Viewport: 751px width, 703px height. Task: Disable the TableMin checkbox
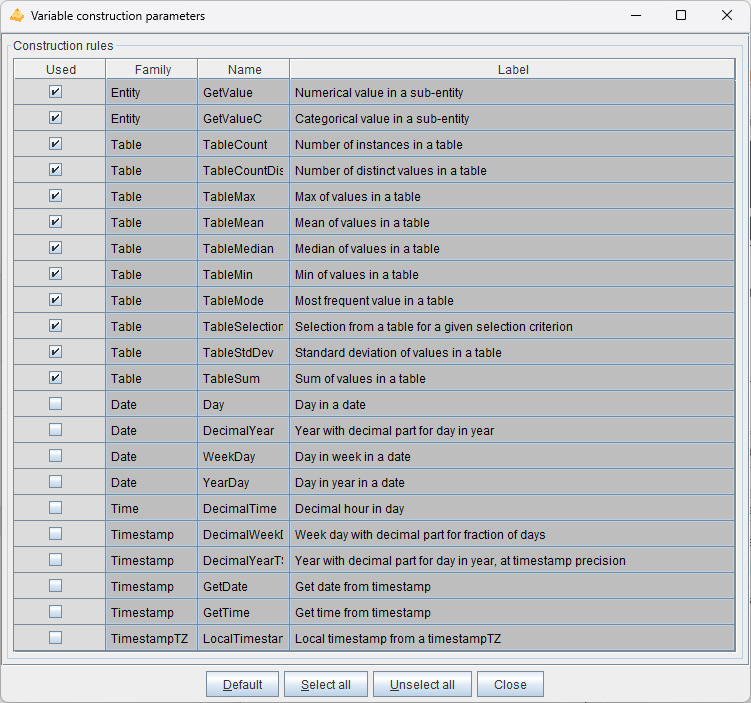click(56, 273)
